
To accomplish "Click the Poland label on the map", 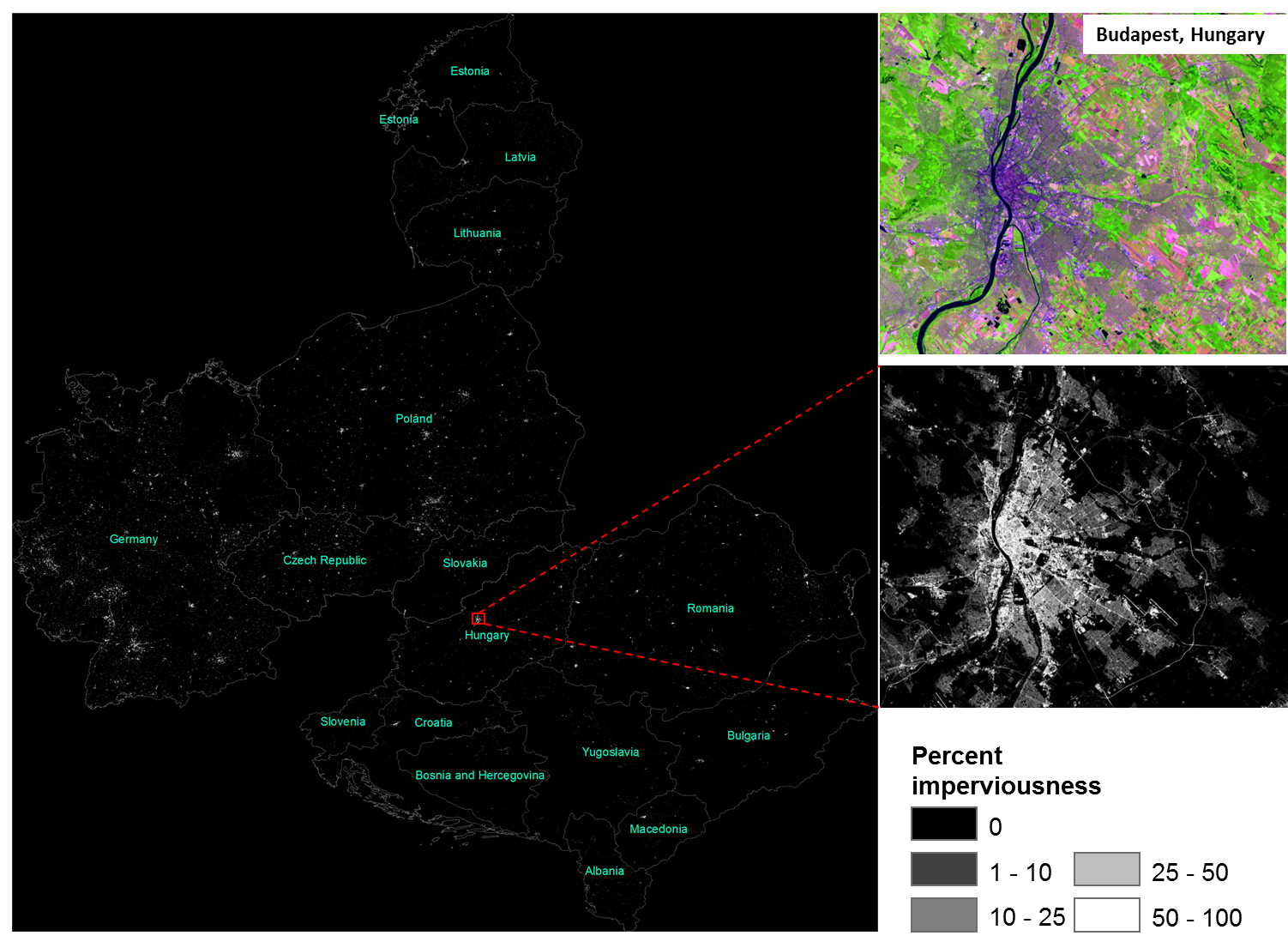I will [413, 419].
